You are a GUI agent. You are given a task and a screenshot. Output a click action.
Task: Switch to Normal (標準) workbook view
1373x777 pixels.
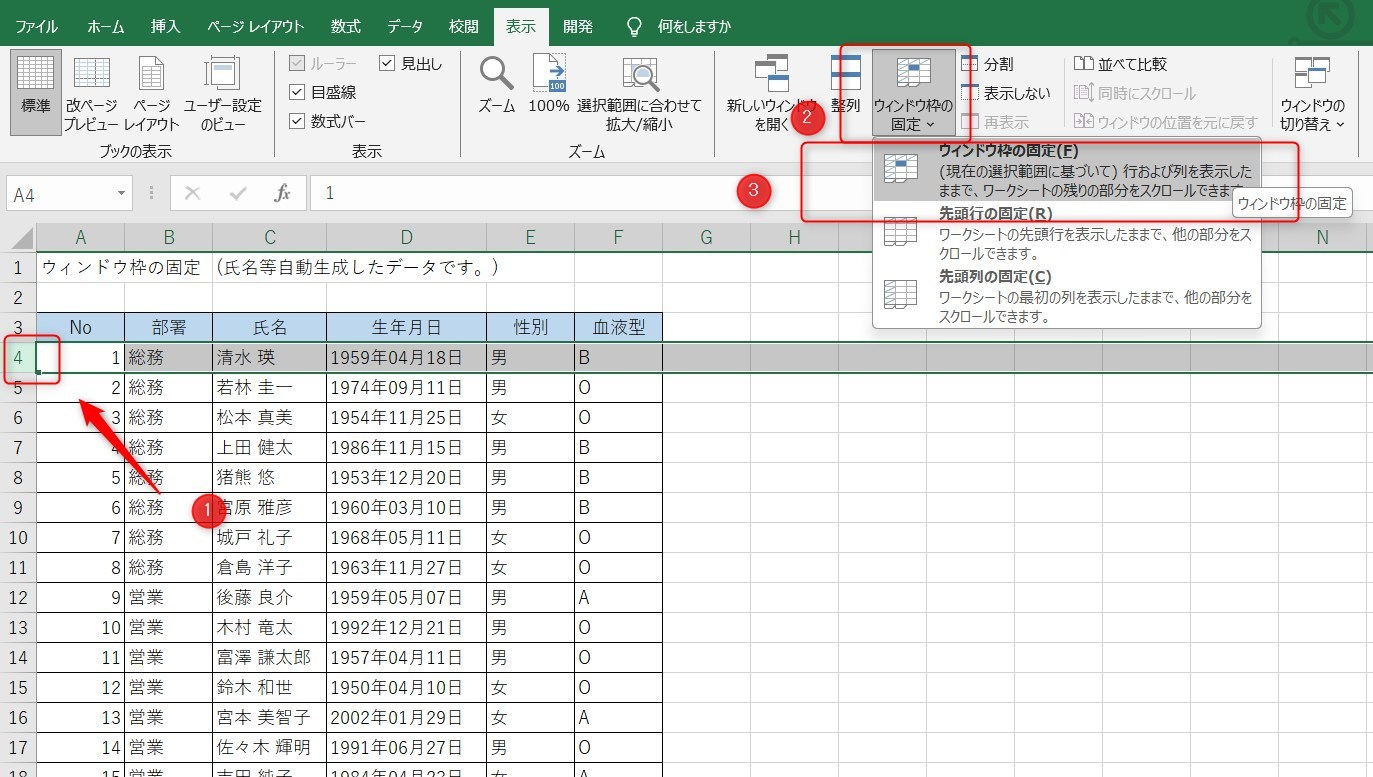pos(36,92)
